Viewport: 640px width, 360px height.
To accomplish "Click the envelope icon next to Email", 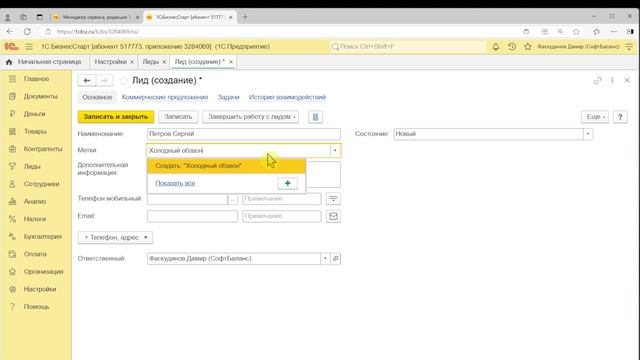I will pos(333,216).
